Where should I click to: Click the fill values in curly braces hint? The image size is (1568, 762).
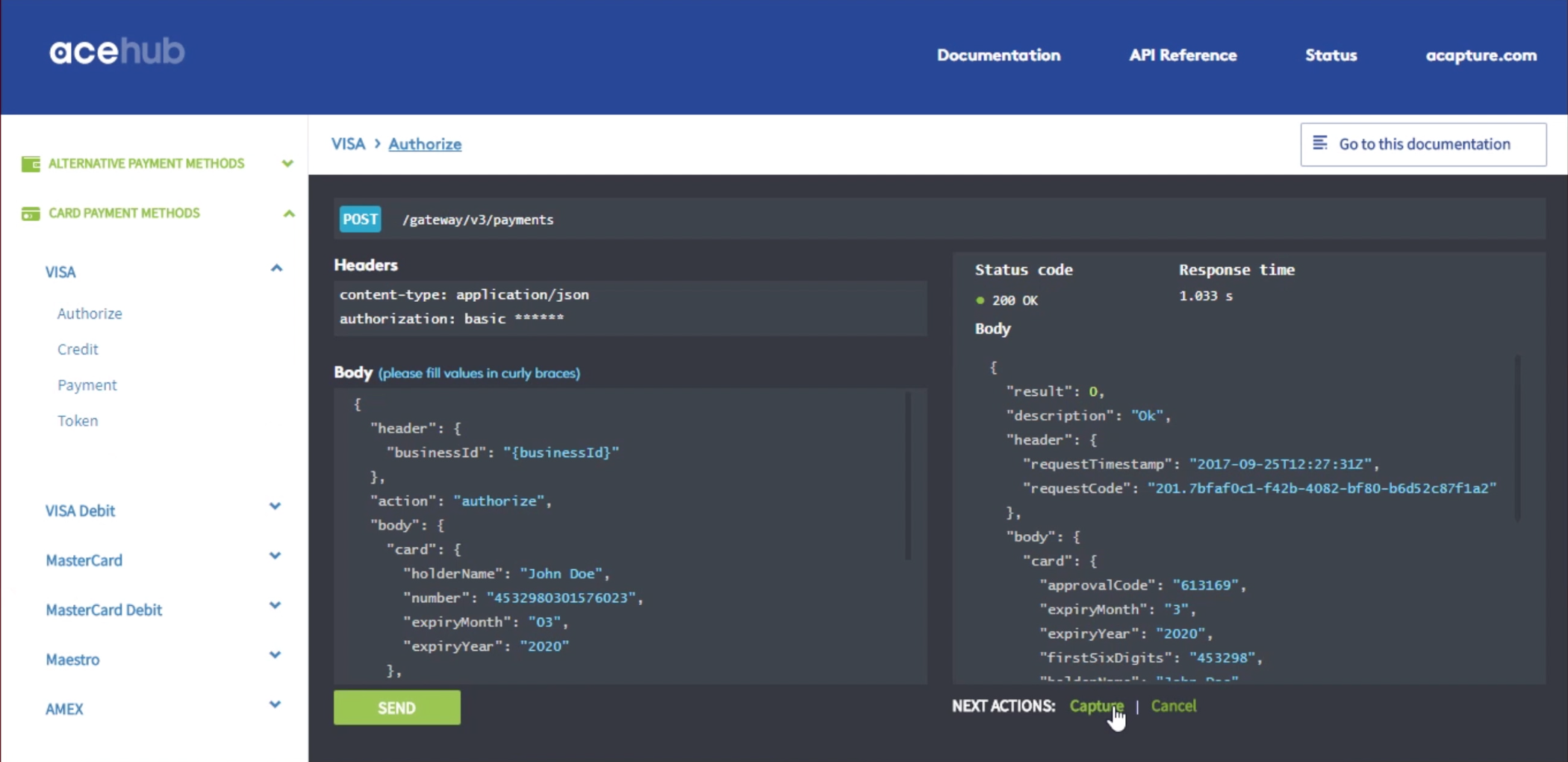pyautogui.click(x=479, y=373)
